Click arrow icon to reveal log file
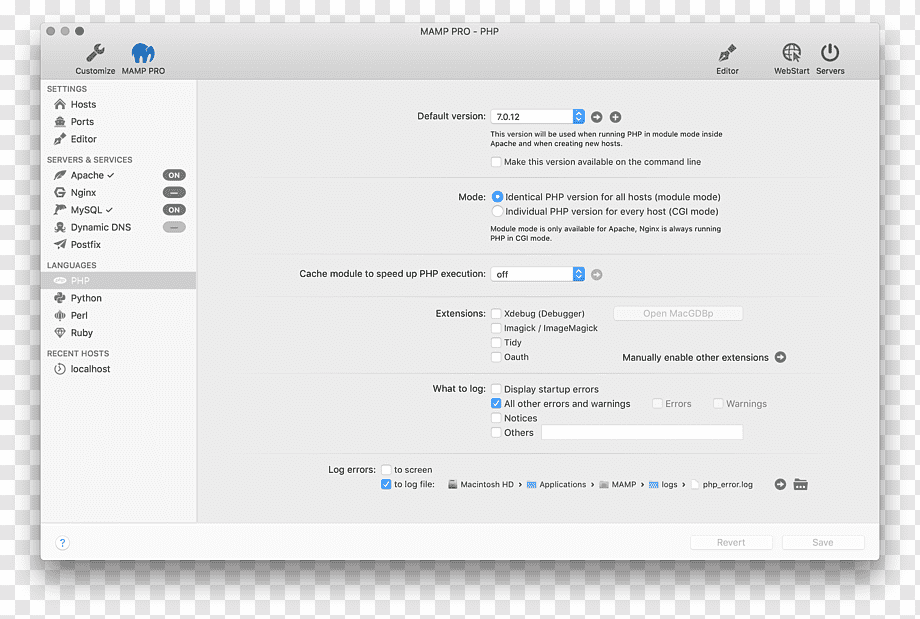This screenshot has width=920, height=619. coord(780,485)
